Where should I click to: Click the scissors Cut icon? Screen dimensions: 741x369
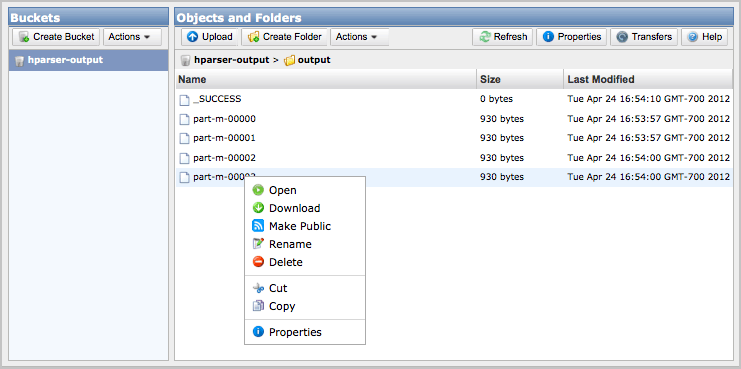pyautogui.click(x=258, y=288)
